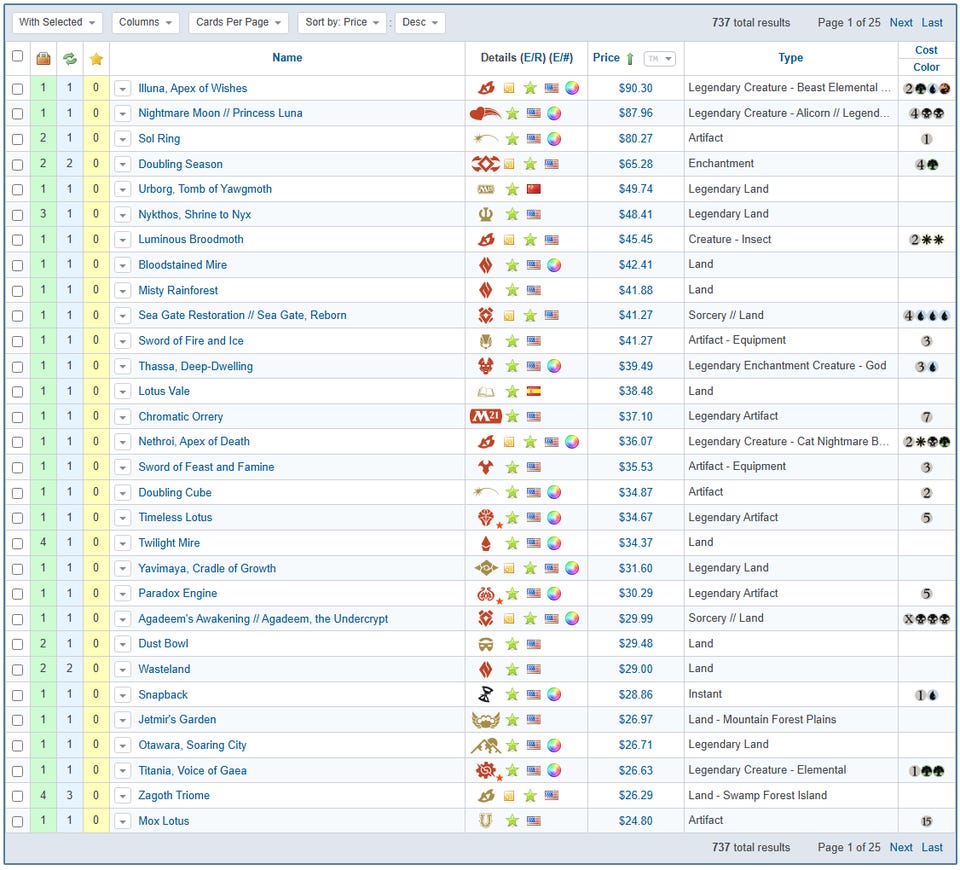Screen dimensions: 960x870
Task: Check the box for Lotus Vale
Action: (x=18, y=392)
